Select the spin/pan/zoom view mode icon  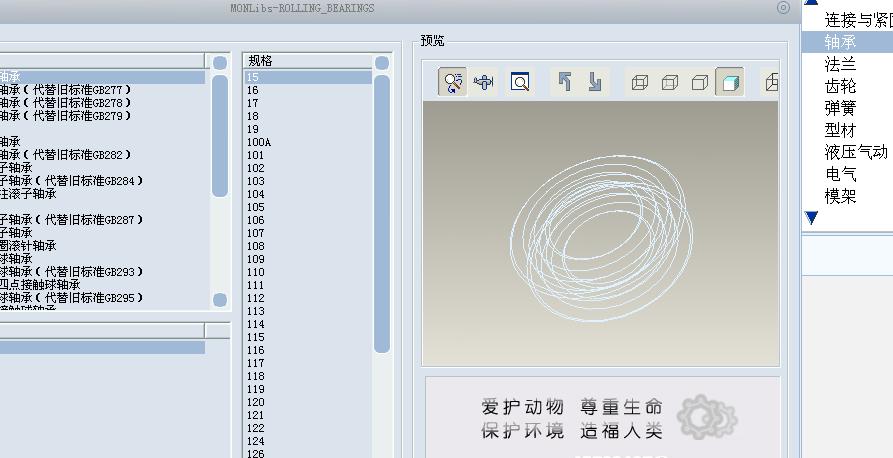point(453,82)
